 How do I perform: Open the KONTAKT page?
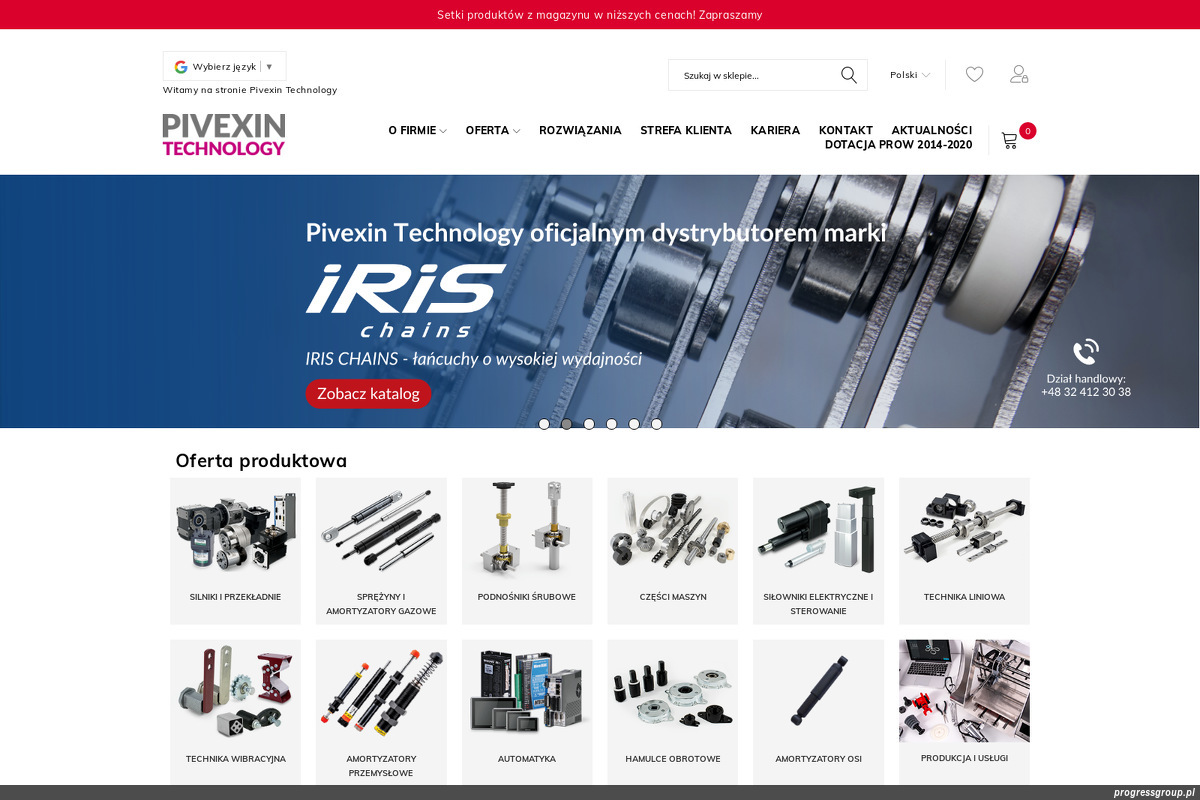pyautogui.click(x=846, y=130)
